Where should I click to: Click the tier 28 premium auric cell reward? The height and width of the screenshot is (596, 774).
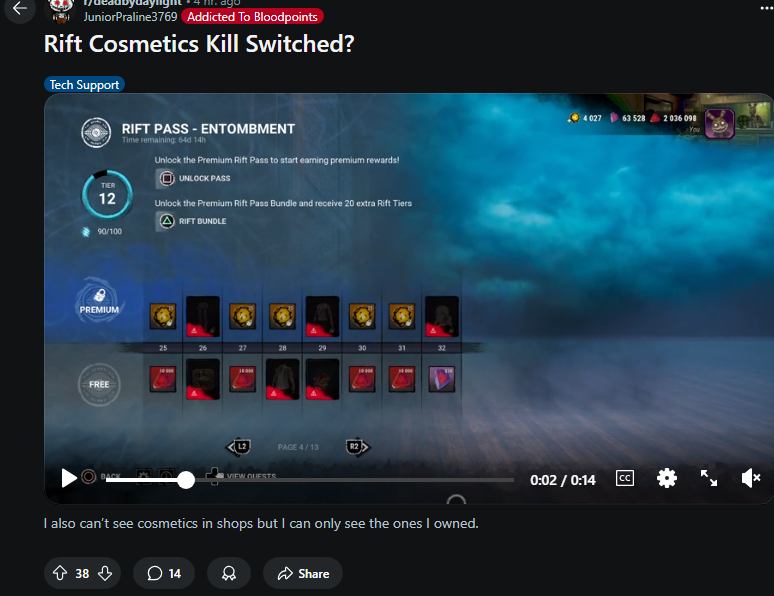282,316
